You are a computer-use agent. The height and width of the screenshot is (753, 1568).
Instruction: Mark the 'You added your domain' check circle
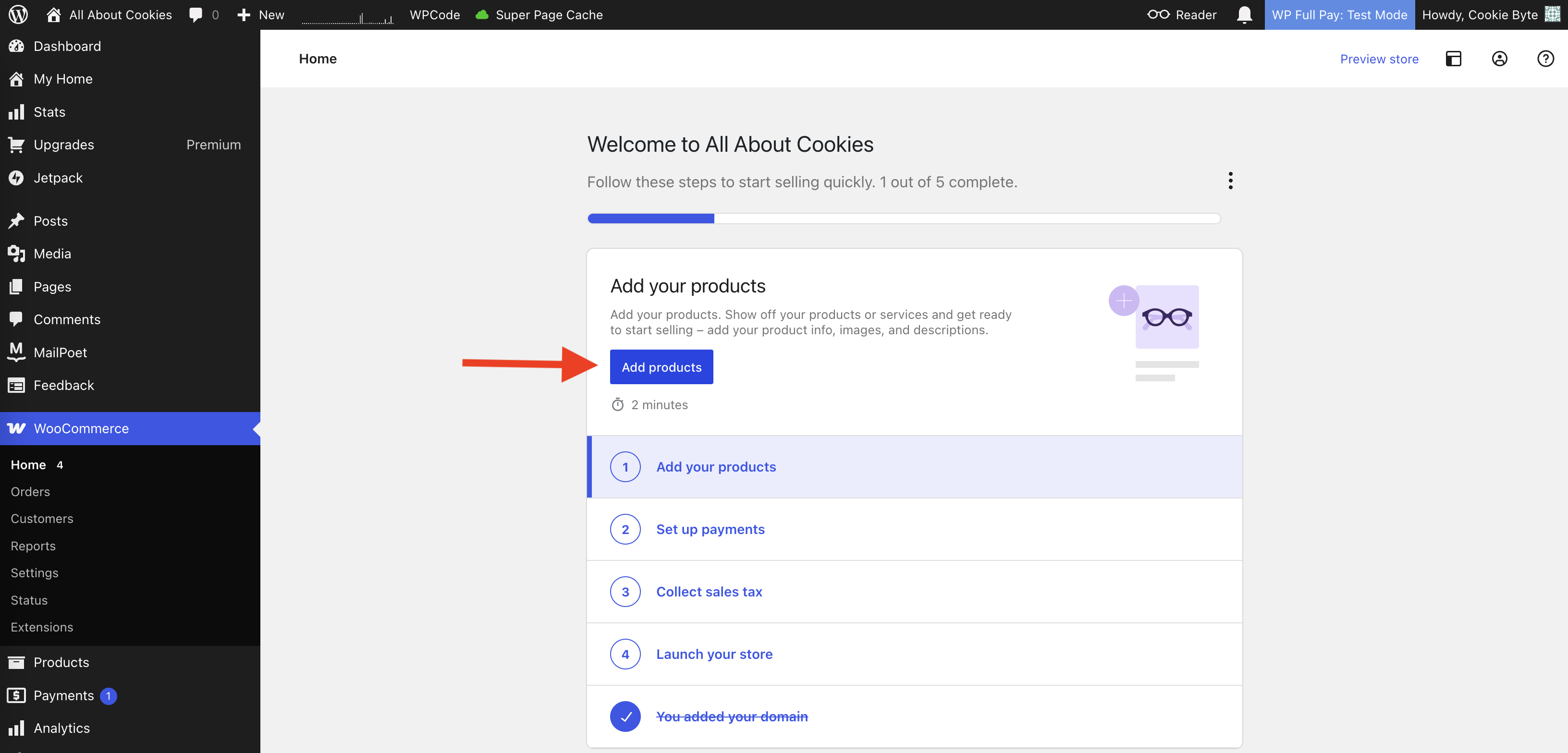point(625,717)
